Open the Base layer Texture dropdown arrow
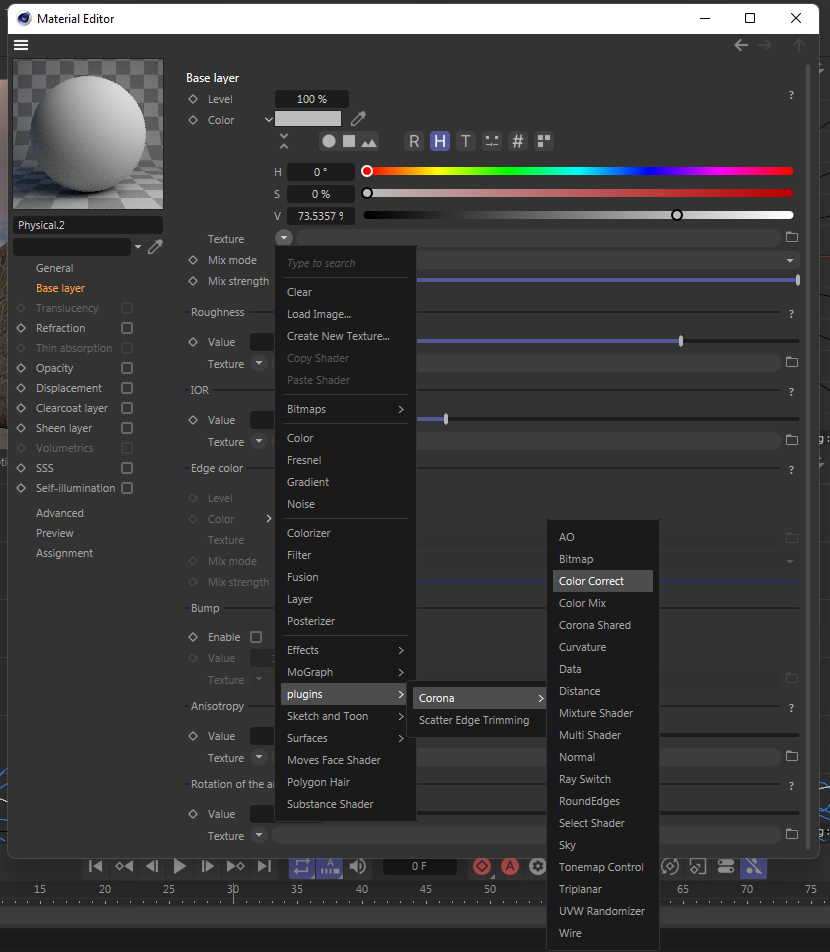Viewport: 830px width, 952px height. (x=284, y=237)
